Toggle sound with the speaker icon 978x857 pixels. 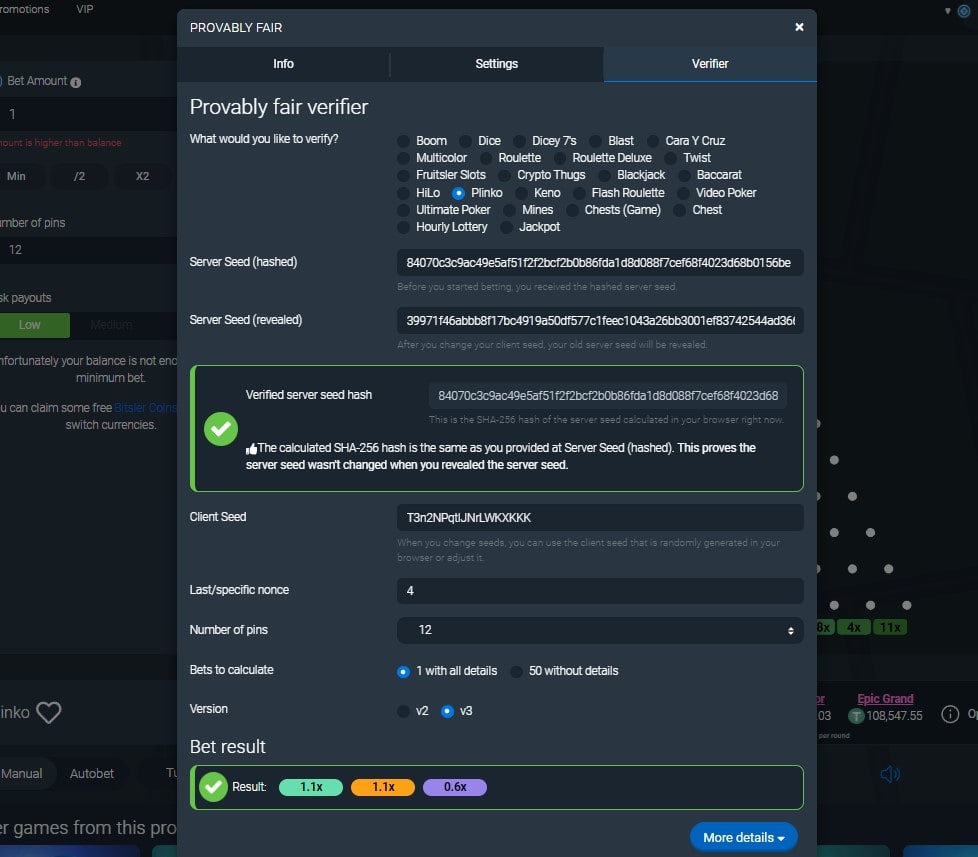click(x=890, y=774)
